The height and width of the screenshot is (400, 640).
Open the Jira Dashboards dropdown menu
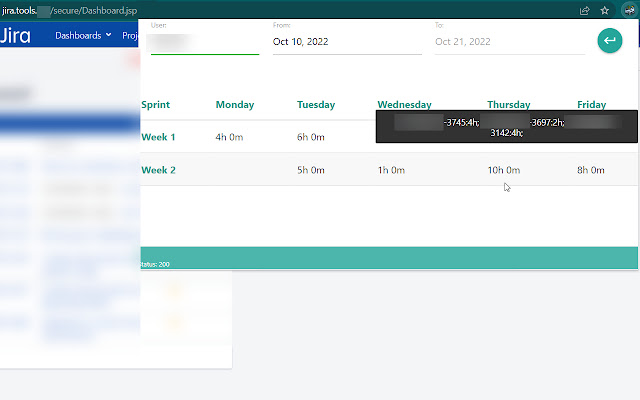click(83, 36)
